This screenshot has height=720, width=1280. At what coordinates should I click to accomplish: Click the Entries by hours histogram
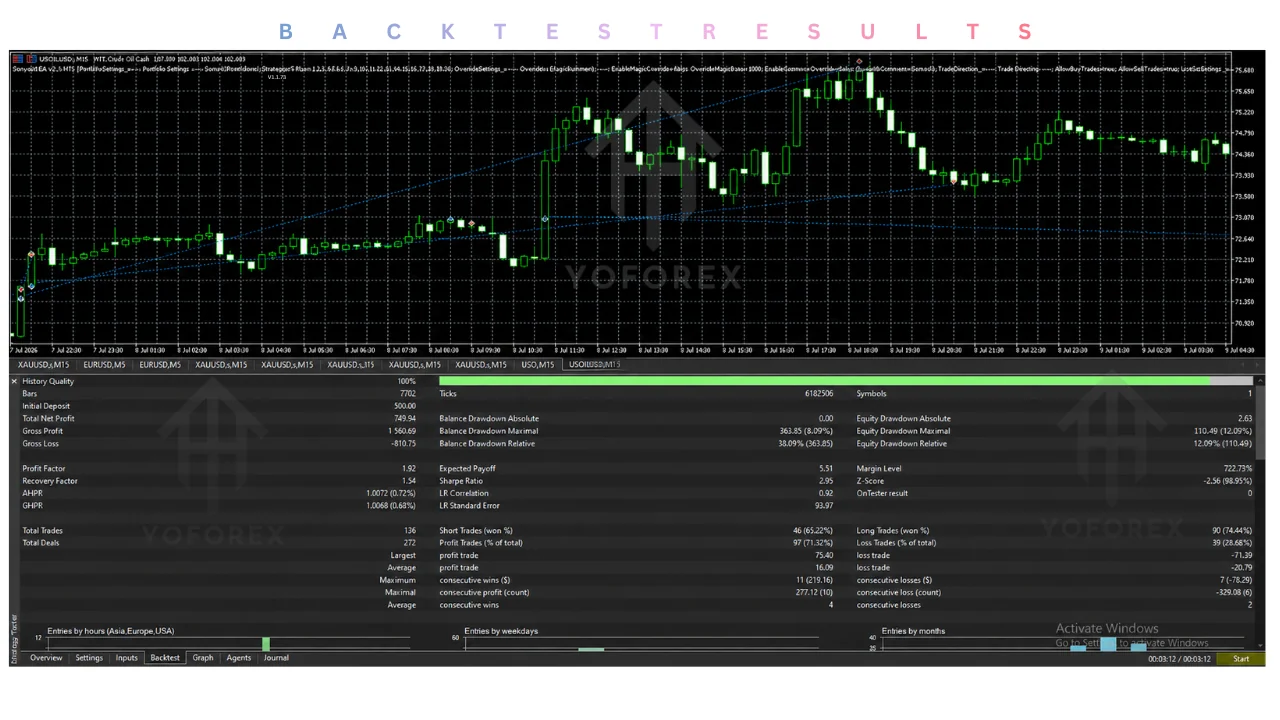click(x=228, y=643)
